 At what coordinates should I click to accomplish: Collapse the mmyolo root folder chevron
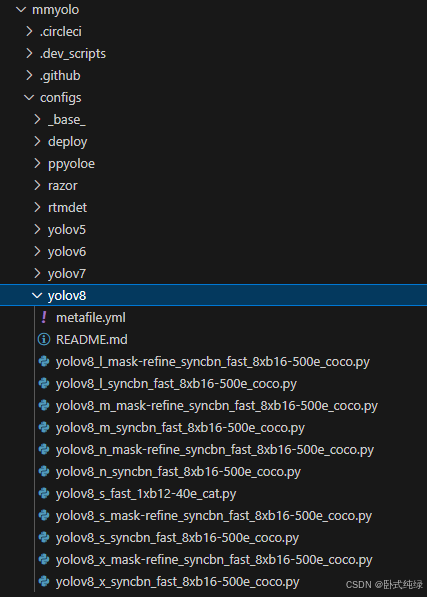[21, 10]
